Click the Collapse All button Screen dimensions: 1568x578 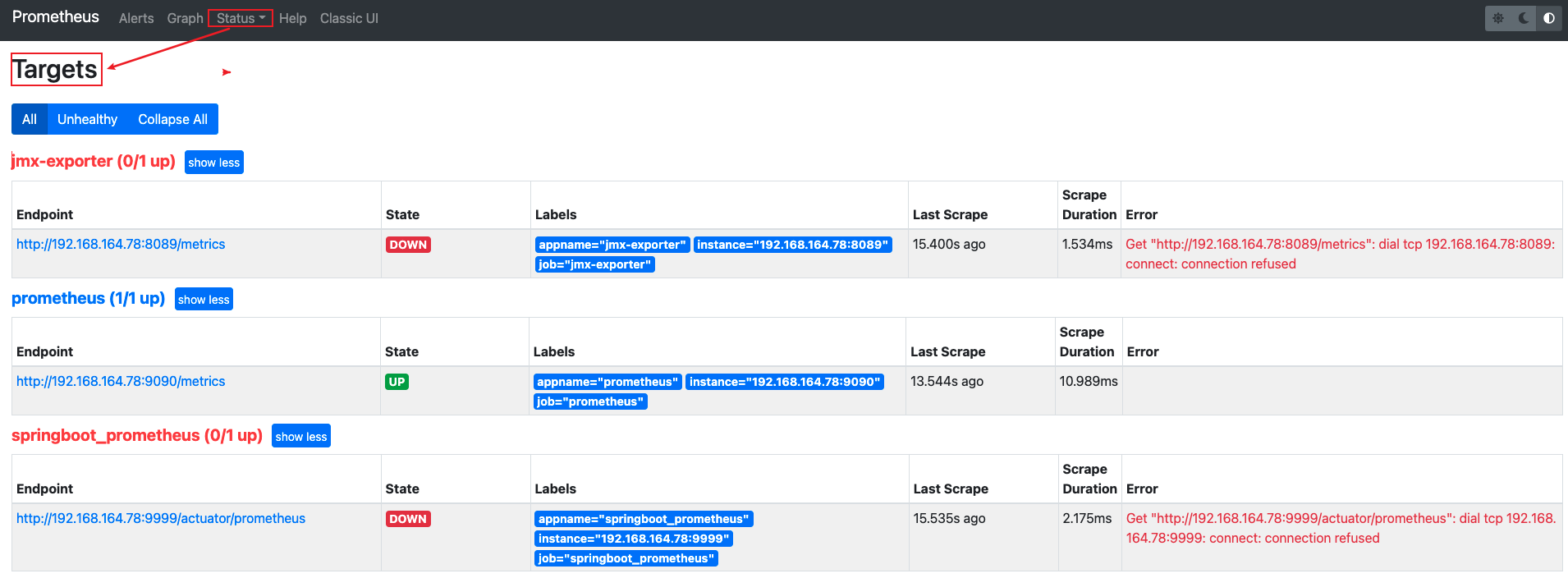[x=172, y=119]
